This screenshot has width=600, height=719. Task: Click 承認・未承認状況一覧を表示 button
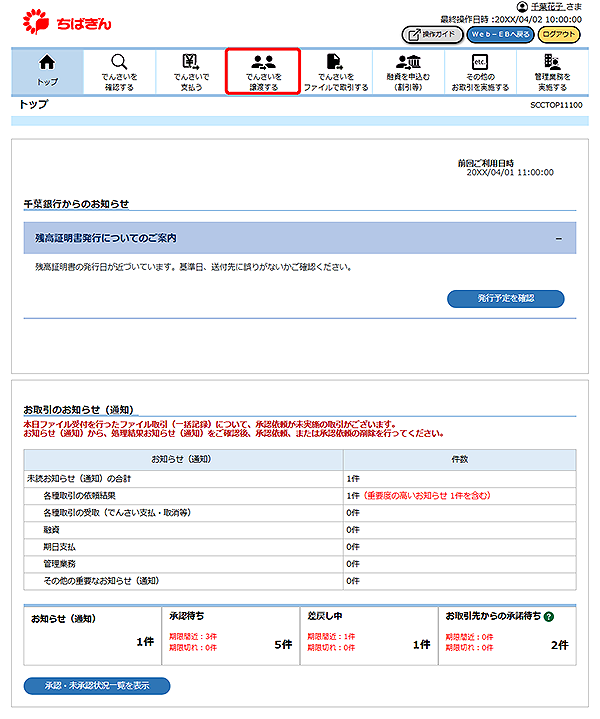(97, 686)
